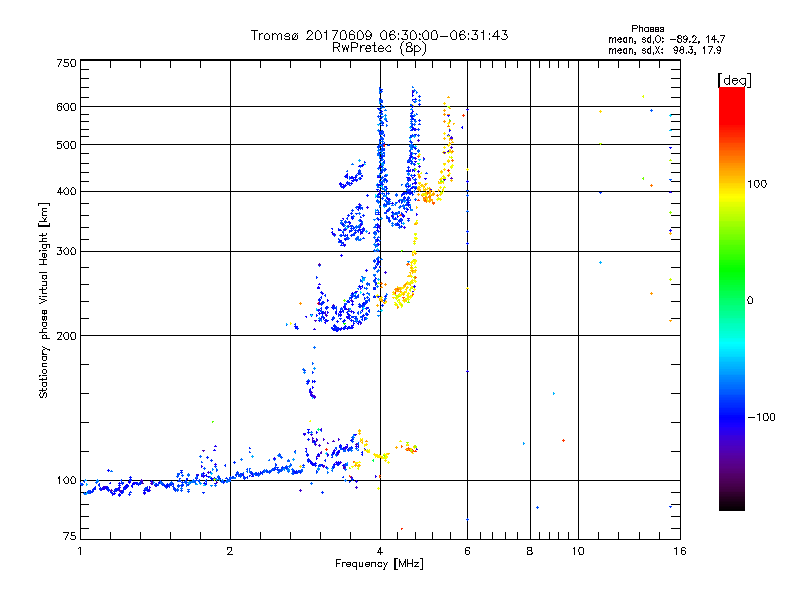This screenshot has height=600, width=800.
Task: Click the 16 tick label on the frequency axis
Action: (678, 552)
